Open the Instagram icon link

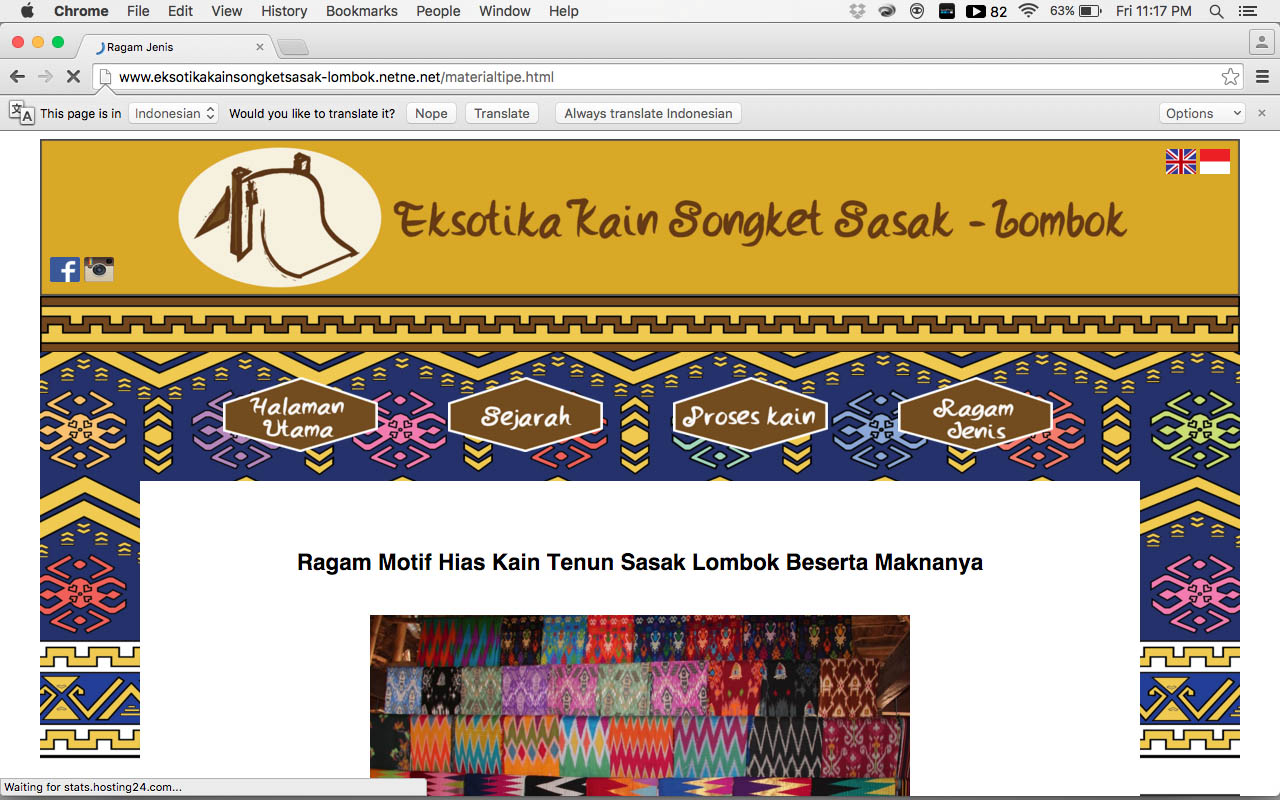click(99, 269)
